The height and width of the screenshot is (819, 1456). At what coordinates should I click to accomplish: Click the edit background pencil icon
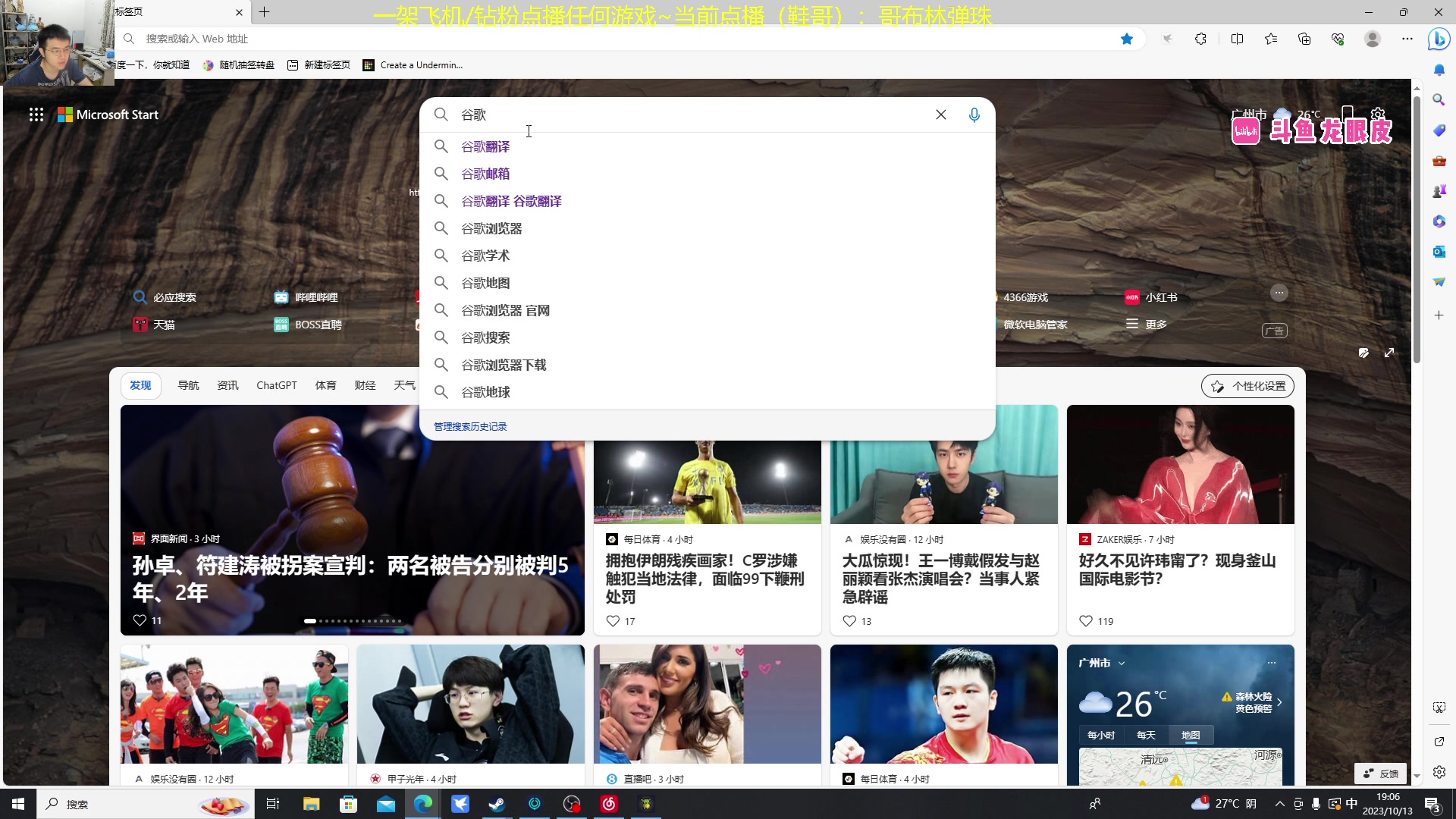[x=1363, y=353]
